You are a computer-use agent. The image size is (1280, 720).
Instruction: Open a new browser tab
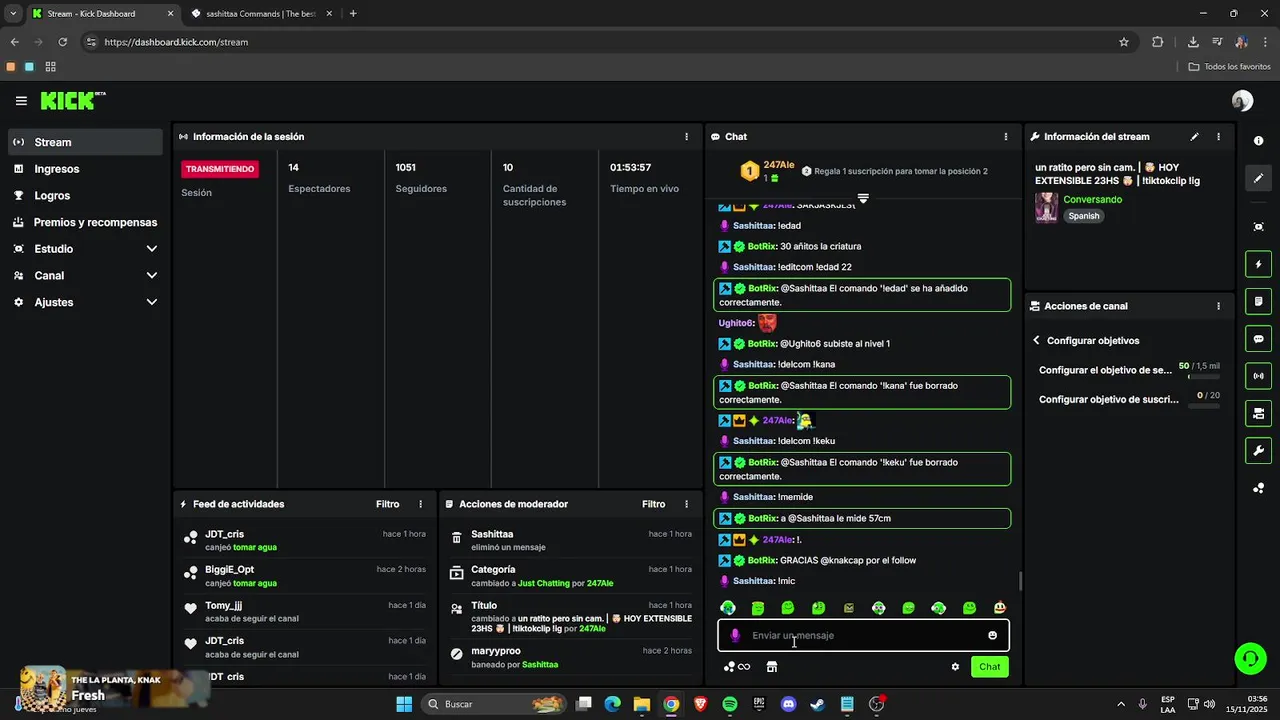click(353, 14)
